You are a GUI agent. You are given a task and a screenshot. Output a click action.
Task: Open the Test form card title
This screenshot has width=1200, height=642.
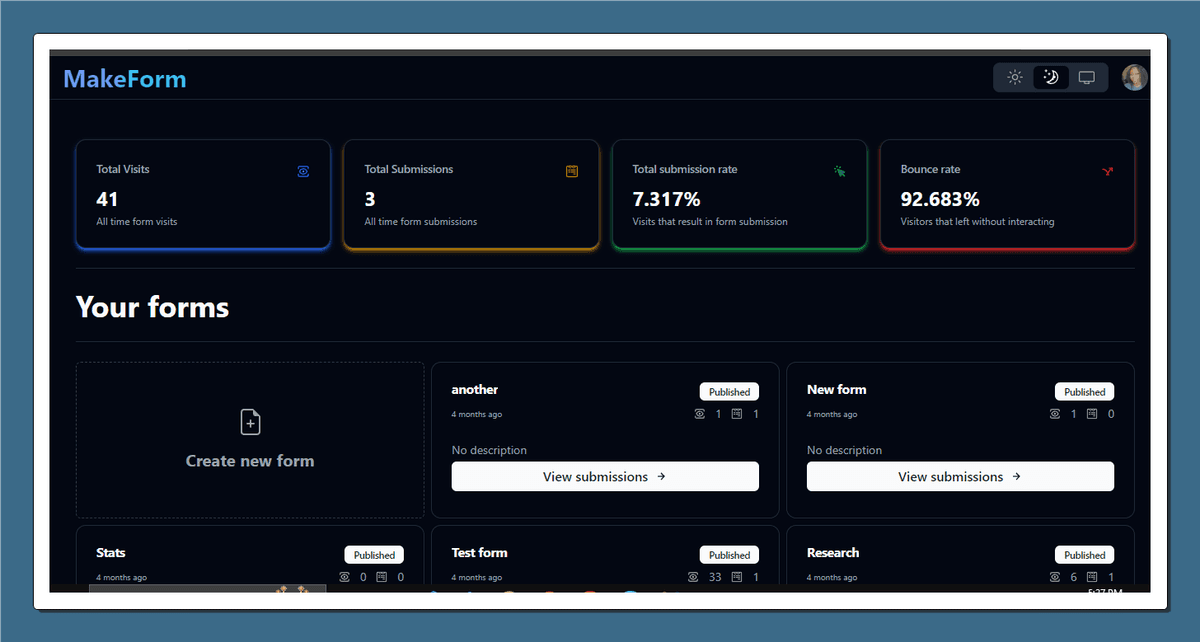point(479,553)
